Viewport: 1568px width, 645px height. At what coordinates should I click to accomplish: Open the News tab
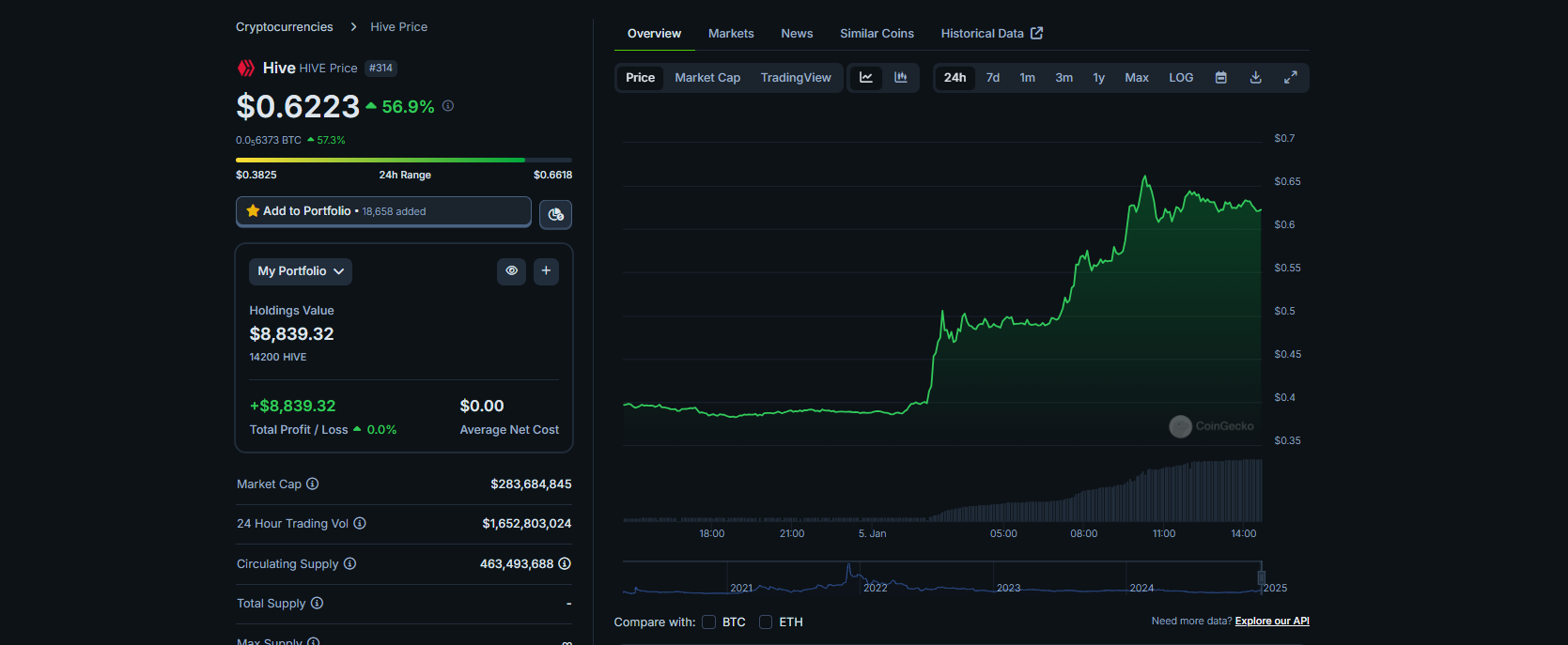coord(797,33)
